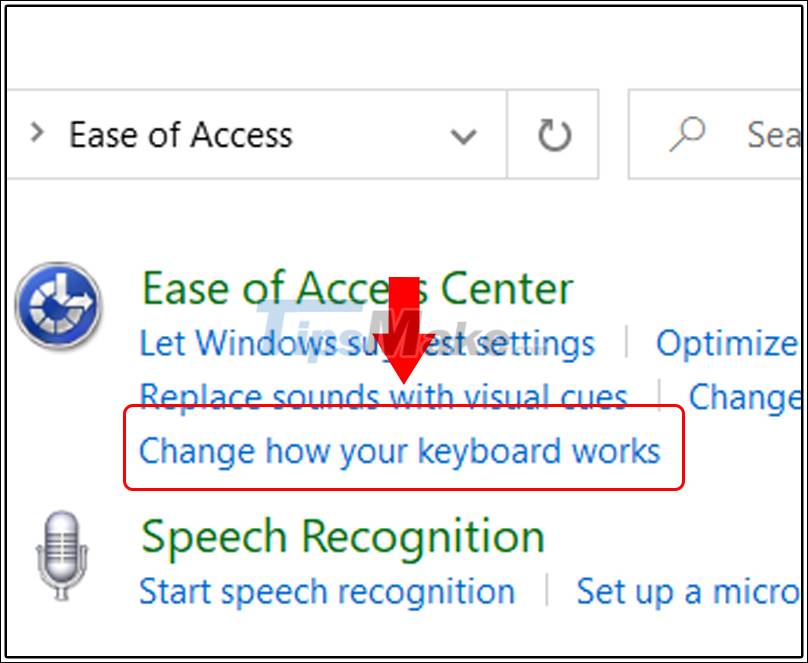Click the magnifier icon in the search box
This screenshot has height=663, width=808.
686,131
